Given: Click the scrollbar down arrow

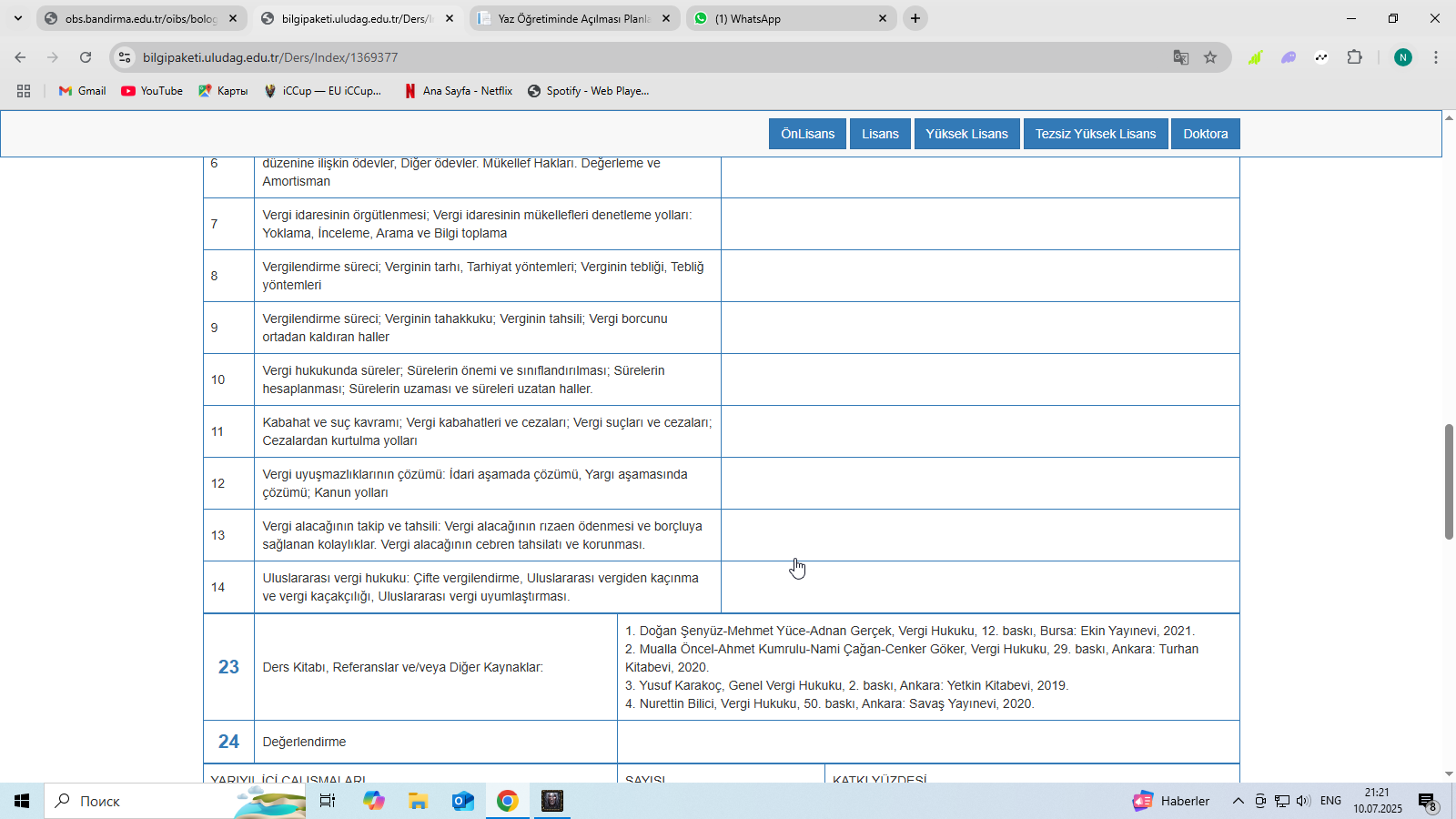Looking at the screenshot, I should coord(1449,774).
